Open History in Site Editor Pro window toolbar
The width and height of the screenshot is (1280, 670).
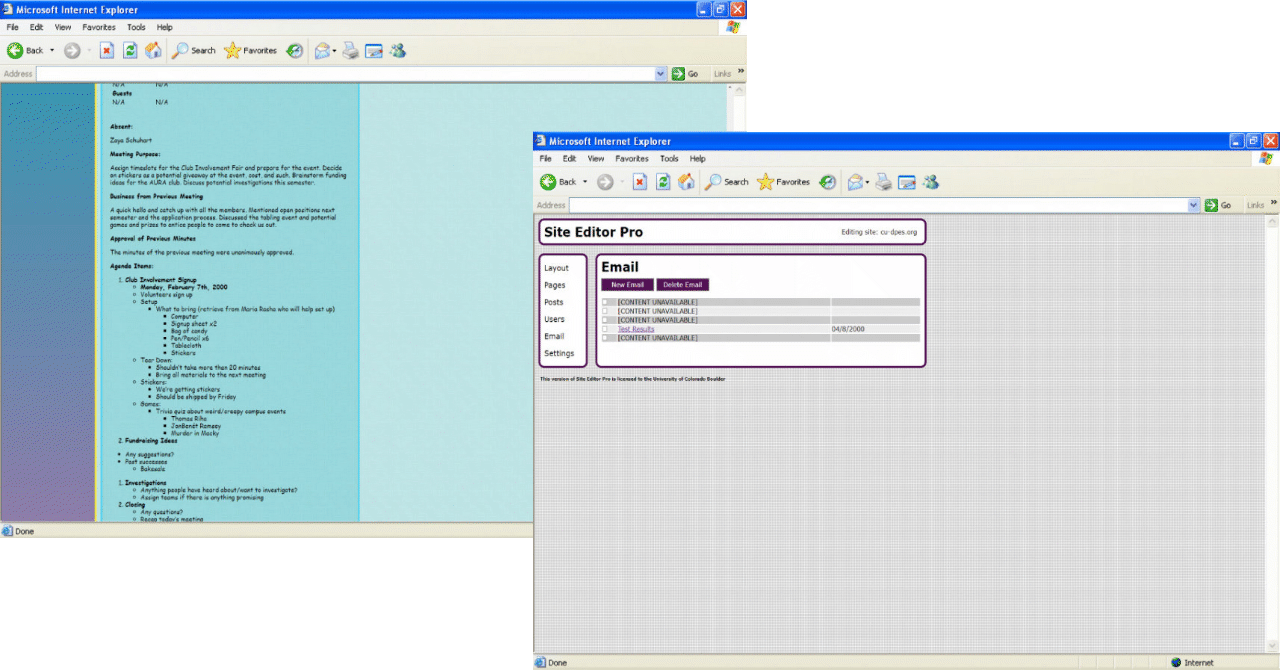pyautogui.click(x=828, y=182)
